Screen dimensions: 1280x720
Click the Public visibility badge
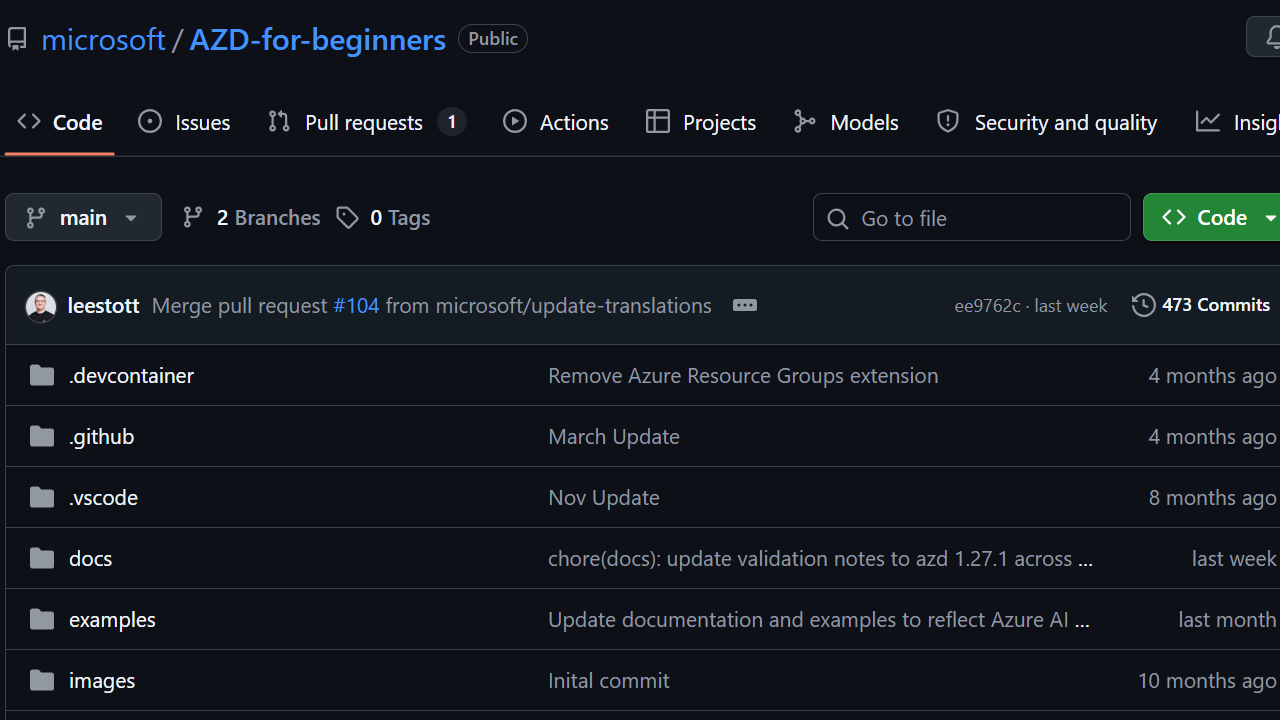click(493, 39)
